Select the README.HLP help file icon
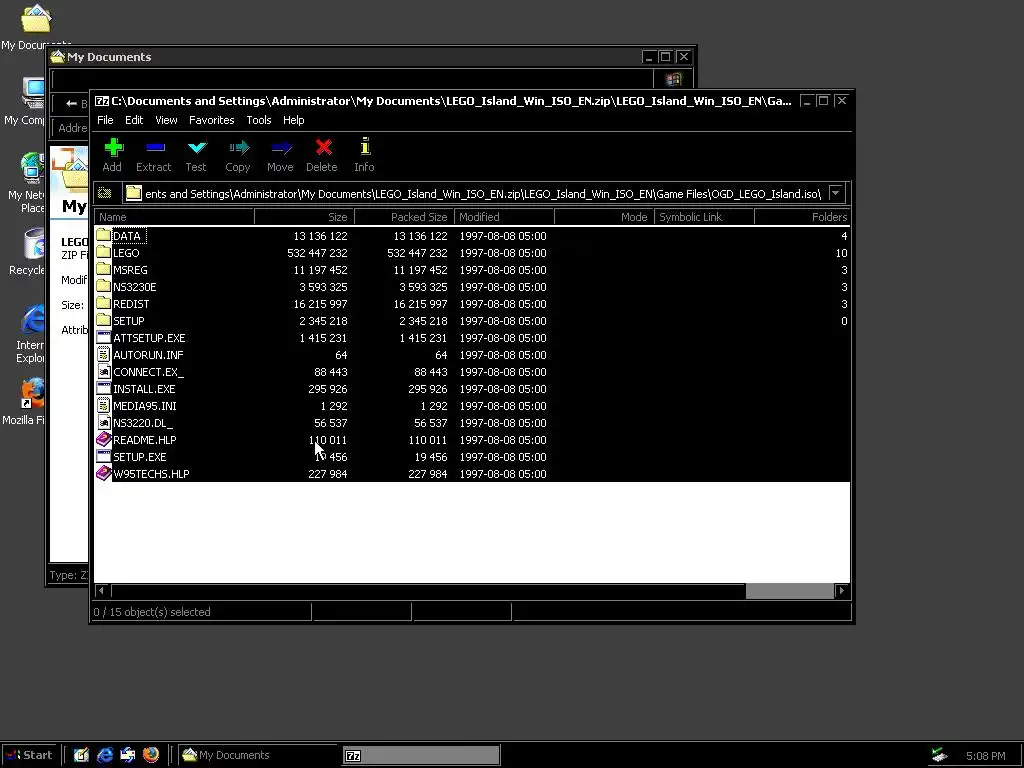The image size is (1024, 768). pos(103,439)
